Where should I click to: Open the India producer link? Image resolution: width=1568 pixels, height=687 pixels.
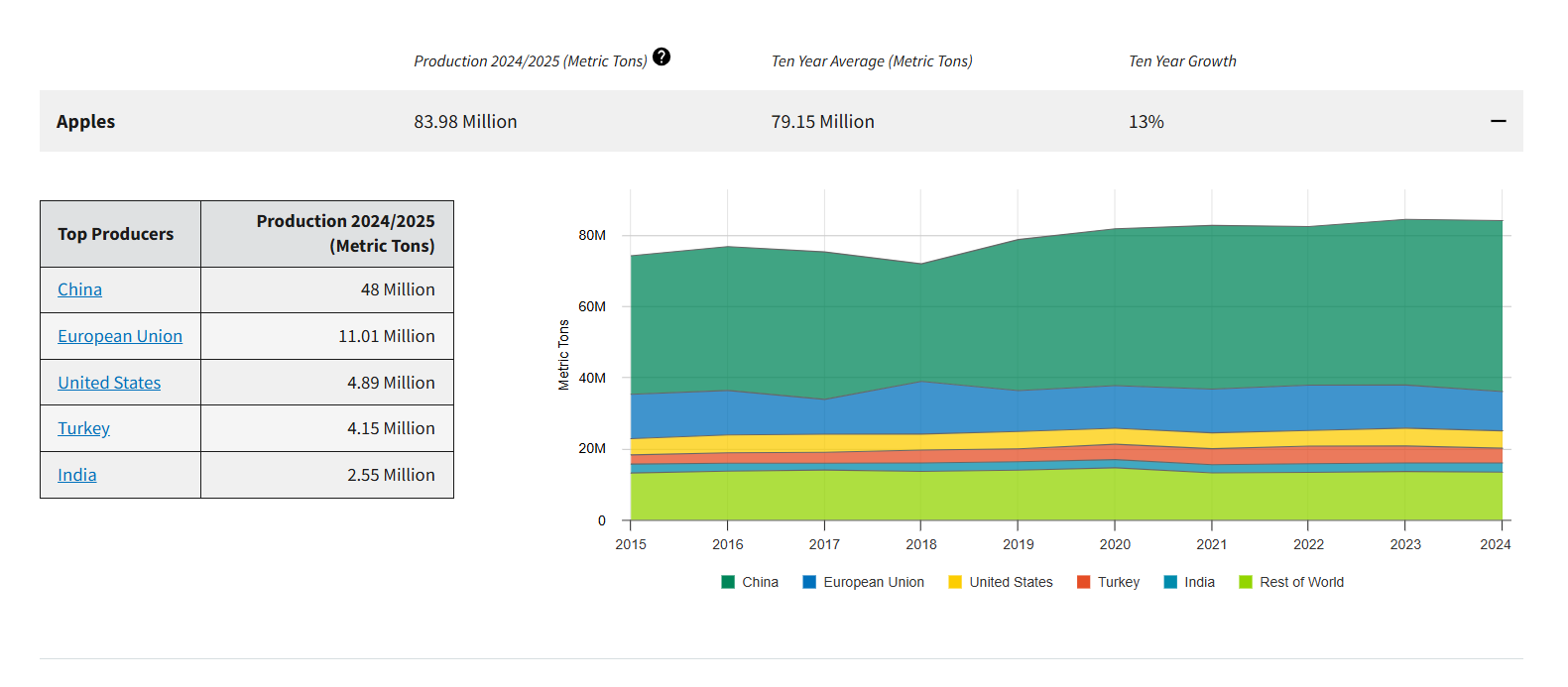[76, 475]
